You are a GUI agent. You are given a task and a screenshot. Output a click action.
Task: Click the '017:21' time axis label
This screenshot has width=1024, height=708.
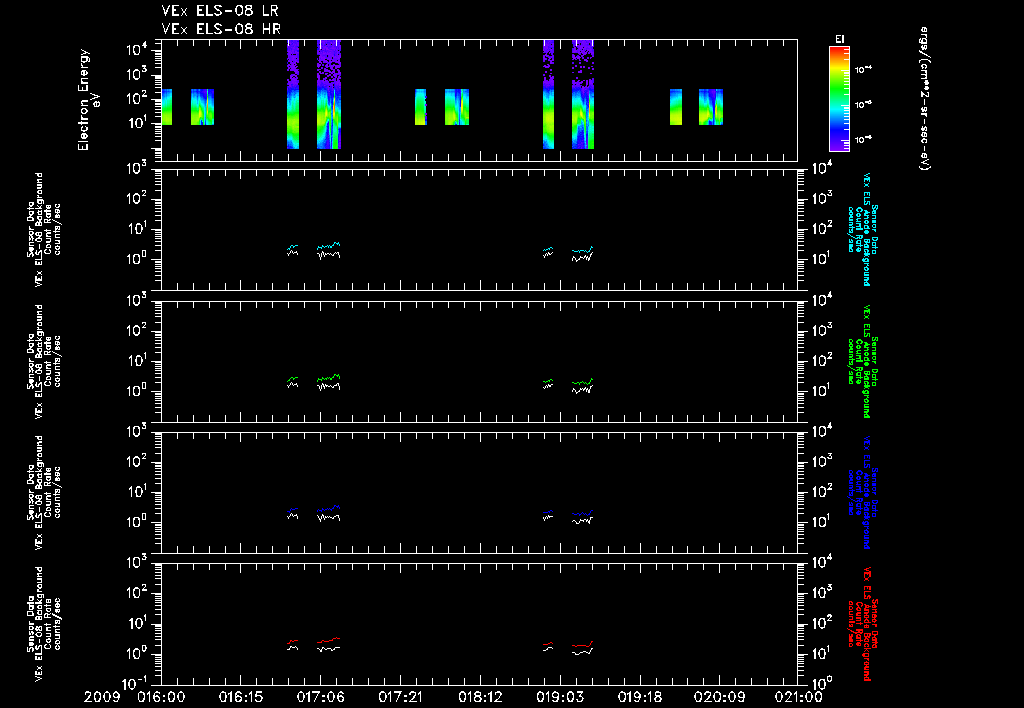400,697
